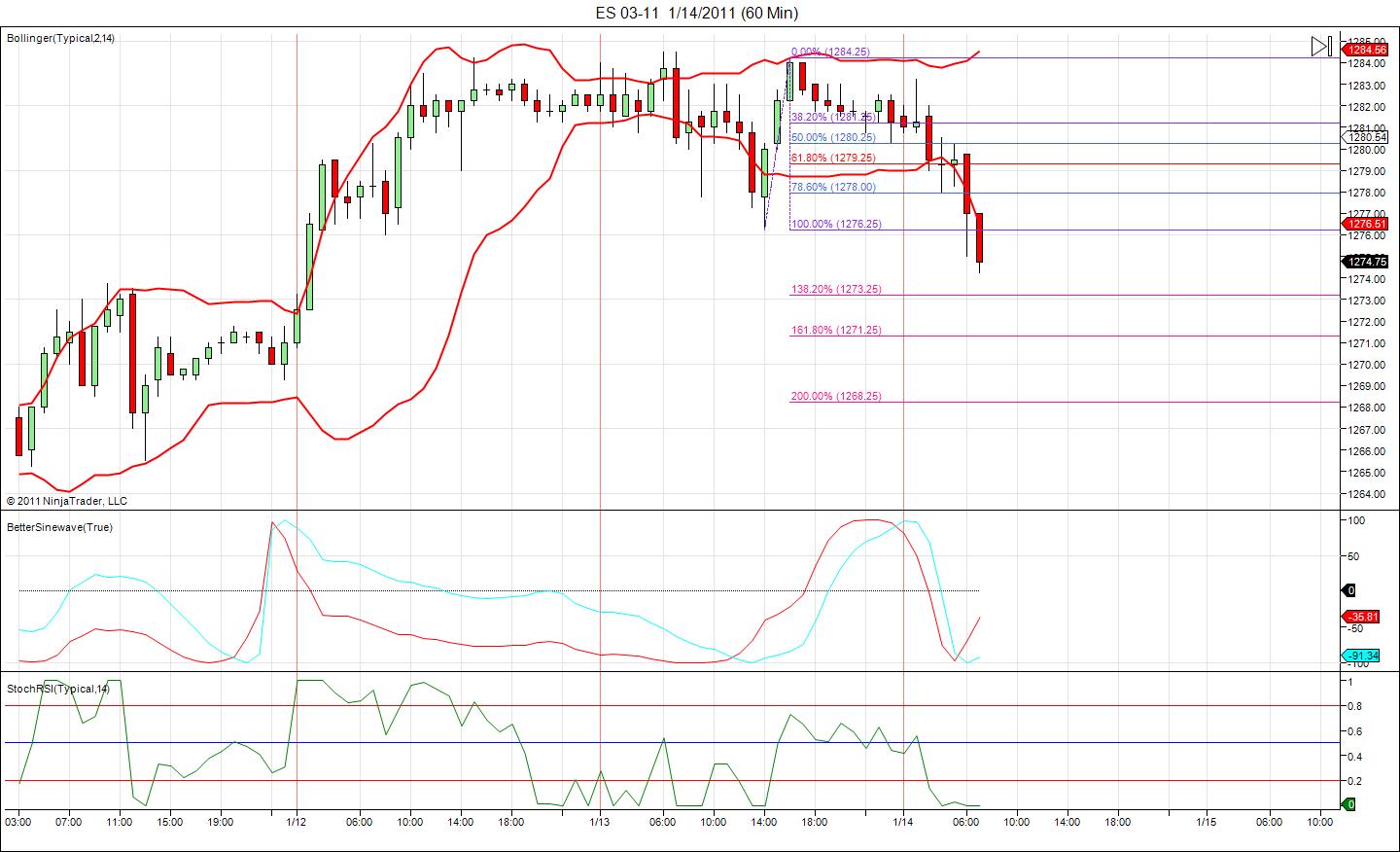
Task: Click the 1283.00 price axis label
Action: 1367,86
